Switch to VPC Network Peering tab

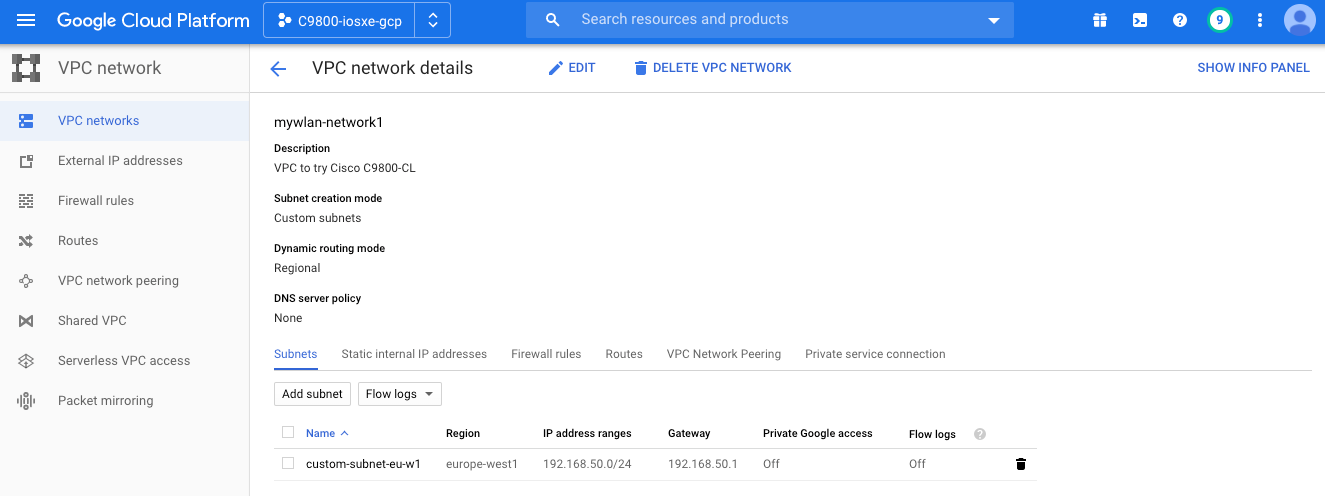pos(723,354)
